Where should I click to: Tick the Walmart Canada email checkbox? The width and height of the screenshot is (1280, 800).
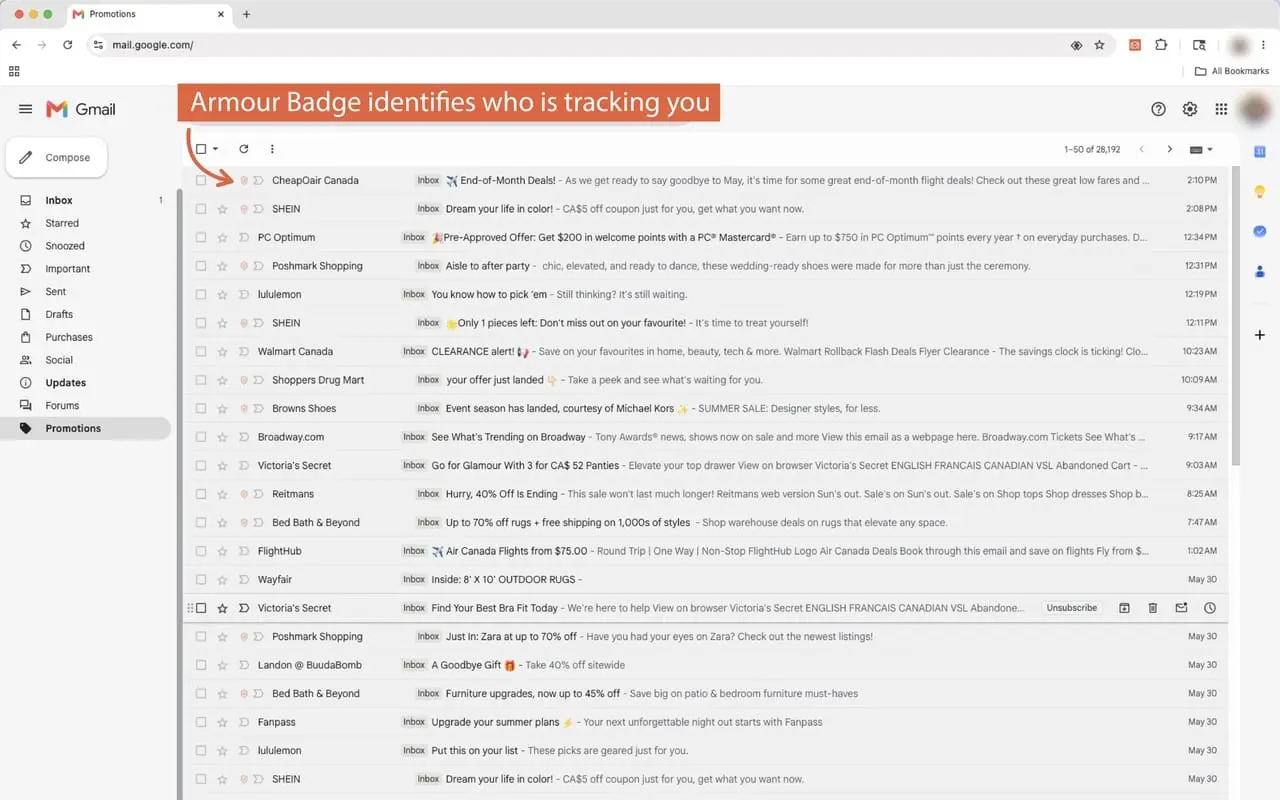[x=201, y=352]
